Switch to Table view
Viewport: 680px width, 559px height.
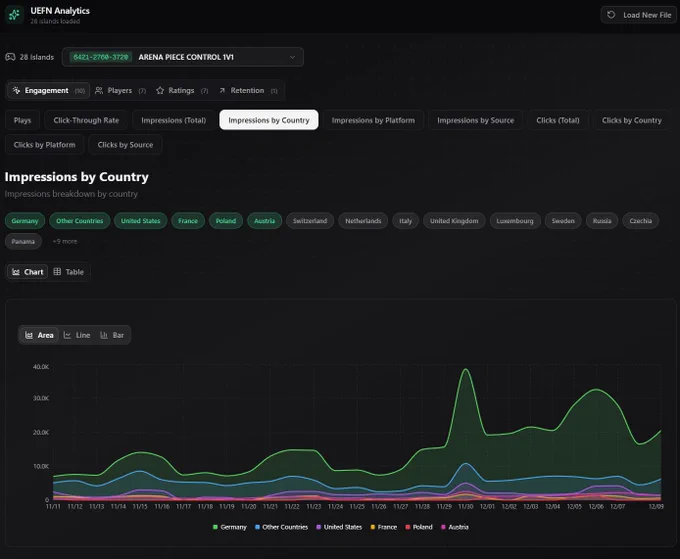(69, 272)
